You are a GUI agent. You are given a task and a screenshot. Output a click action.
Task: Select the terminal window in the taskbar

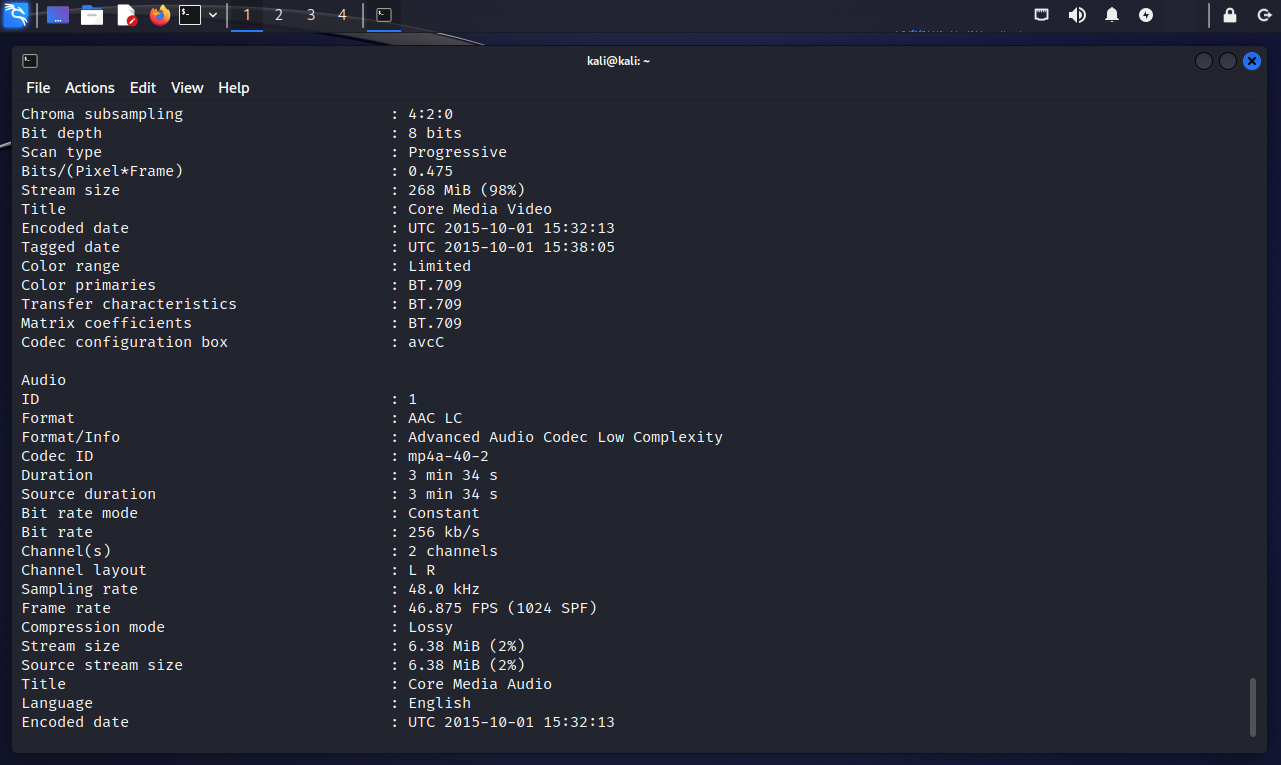pos(384,15)
